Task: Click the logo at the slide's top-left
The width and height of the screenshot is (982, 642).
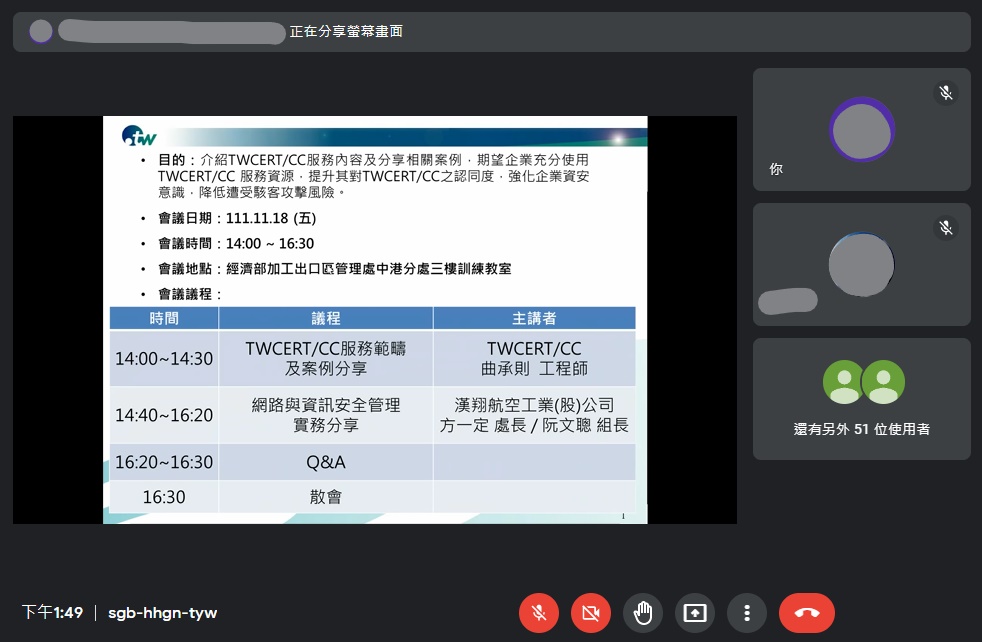Action: point(139,136)
